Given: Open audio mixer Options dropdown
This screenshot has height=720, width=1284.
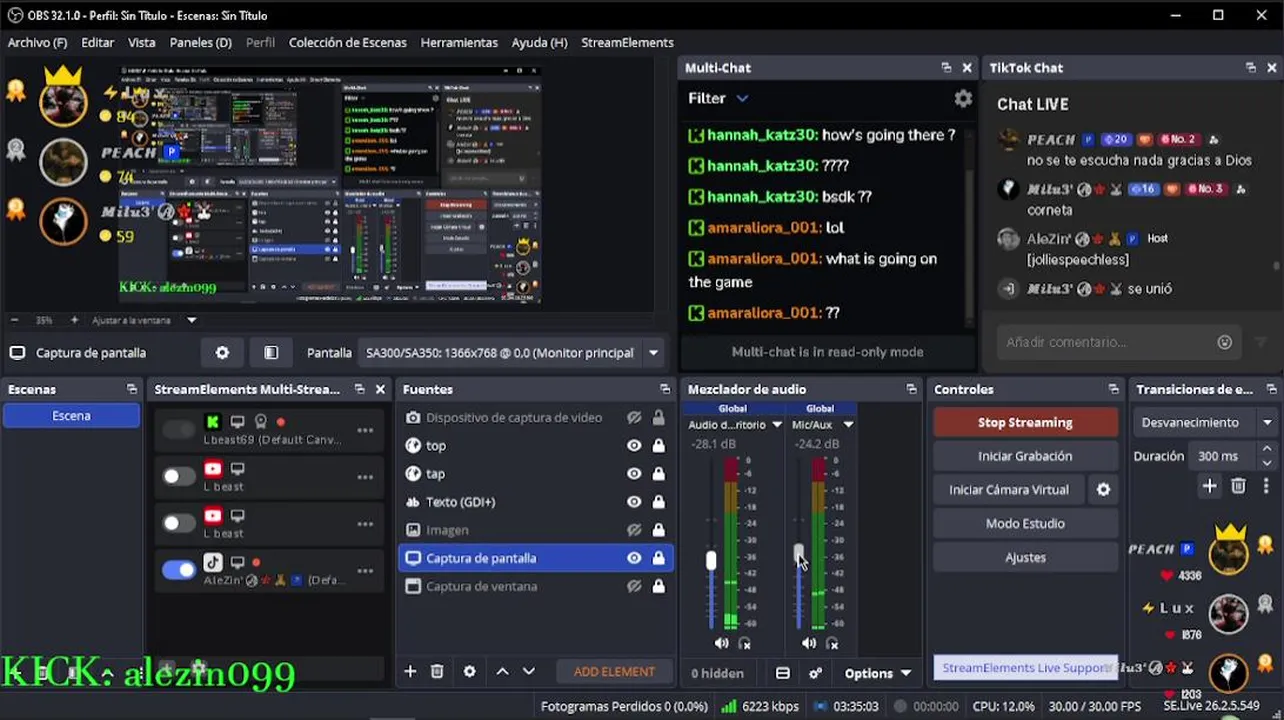Looking at the screenshot, I should click(x=877, y=673).
